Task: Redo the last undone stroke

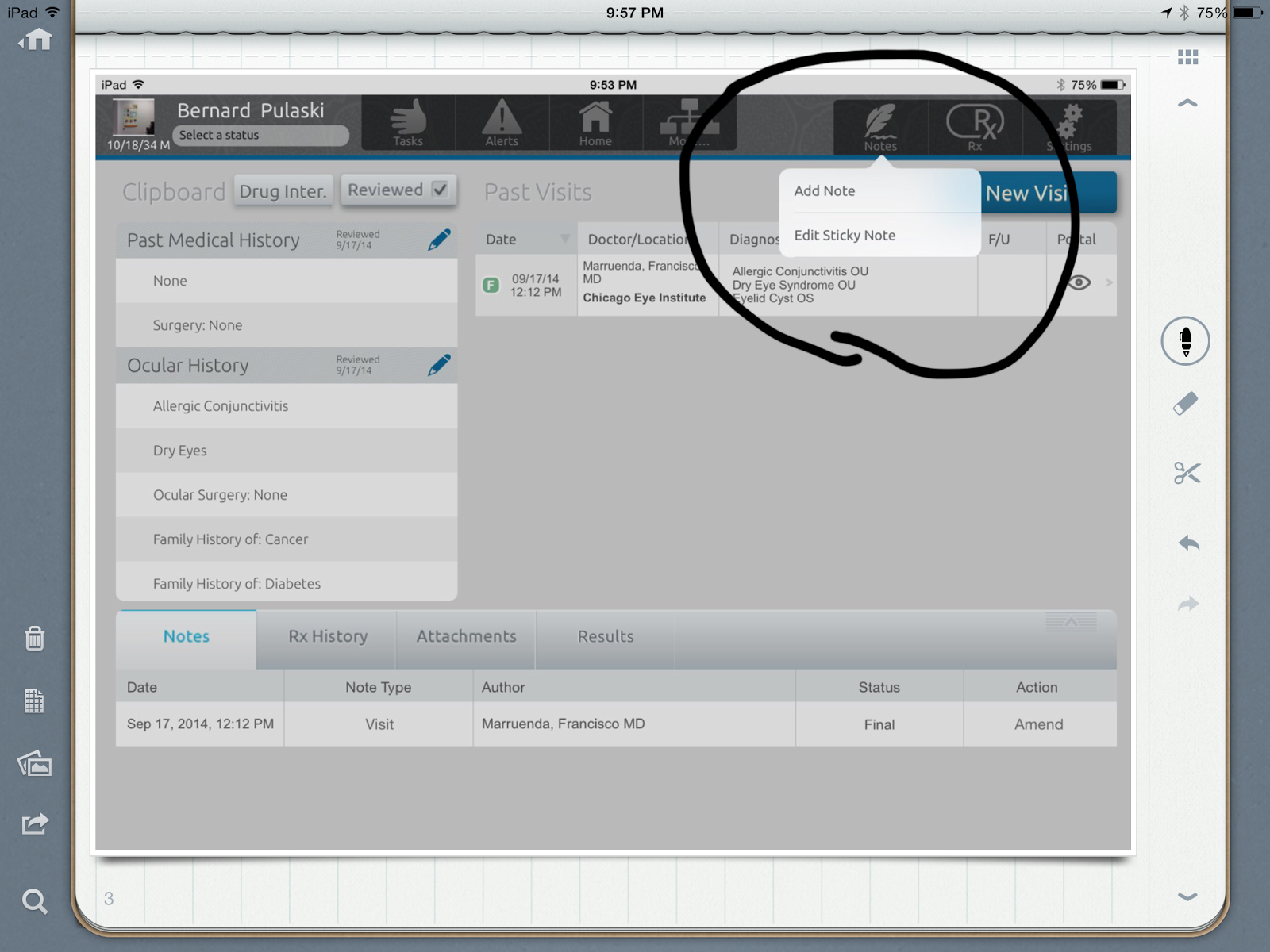Action: [x=1188, y=605]
